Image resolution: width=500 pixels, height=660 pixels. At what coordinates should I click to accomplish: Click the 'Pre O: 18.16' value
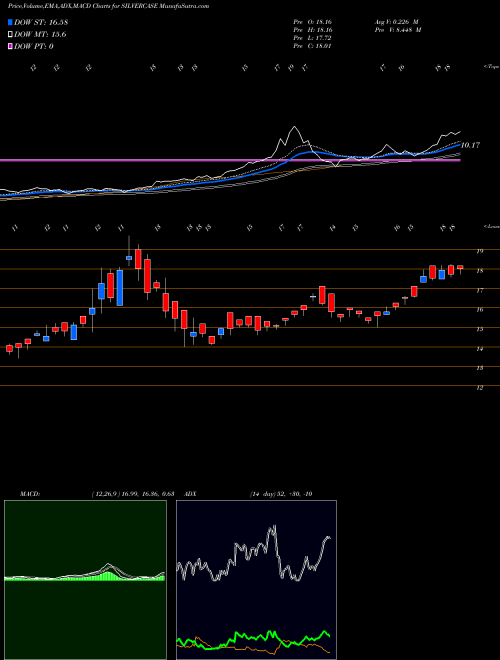pyautogui.click(x=313, y=21)
